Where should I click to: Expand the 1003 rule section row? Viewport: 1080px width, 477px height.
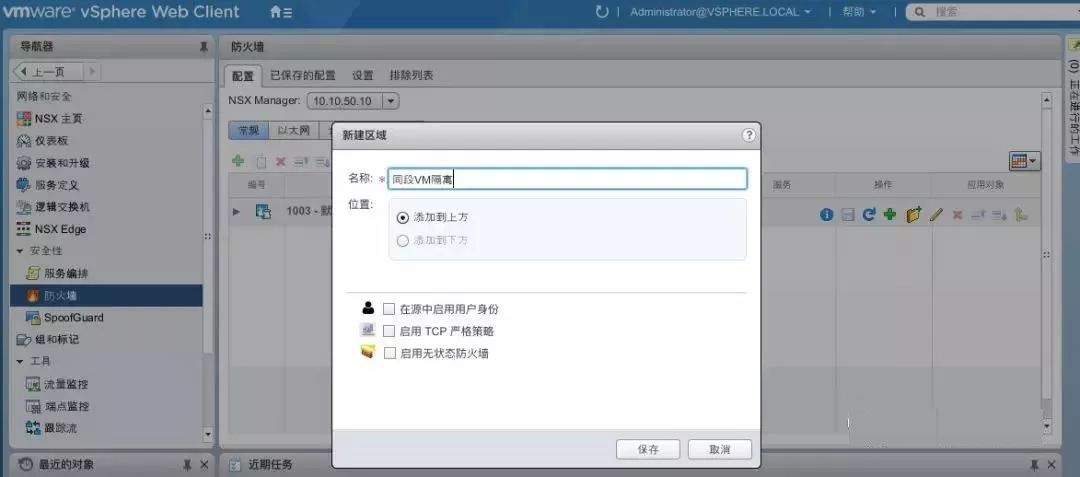[236, 212]
